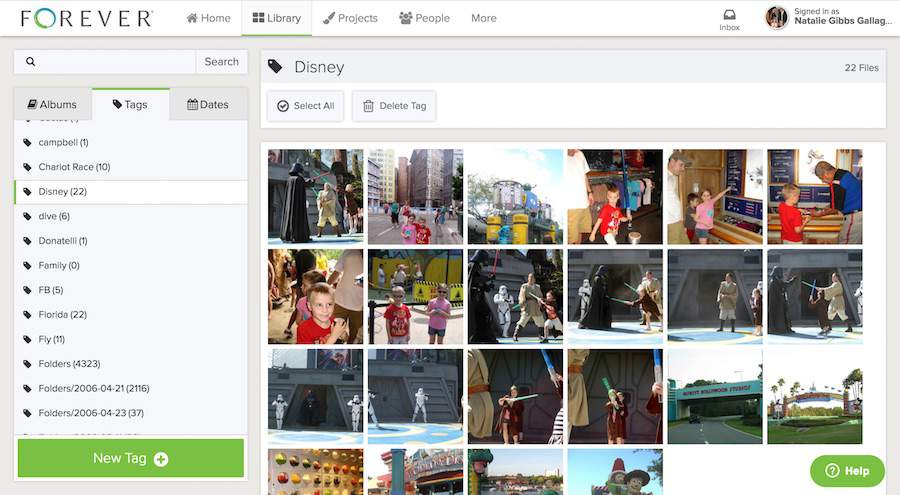Click the user profile avatar
900x495 pixels.
point(777,18)
